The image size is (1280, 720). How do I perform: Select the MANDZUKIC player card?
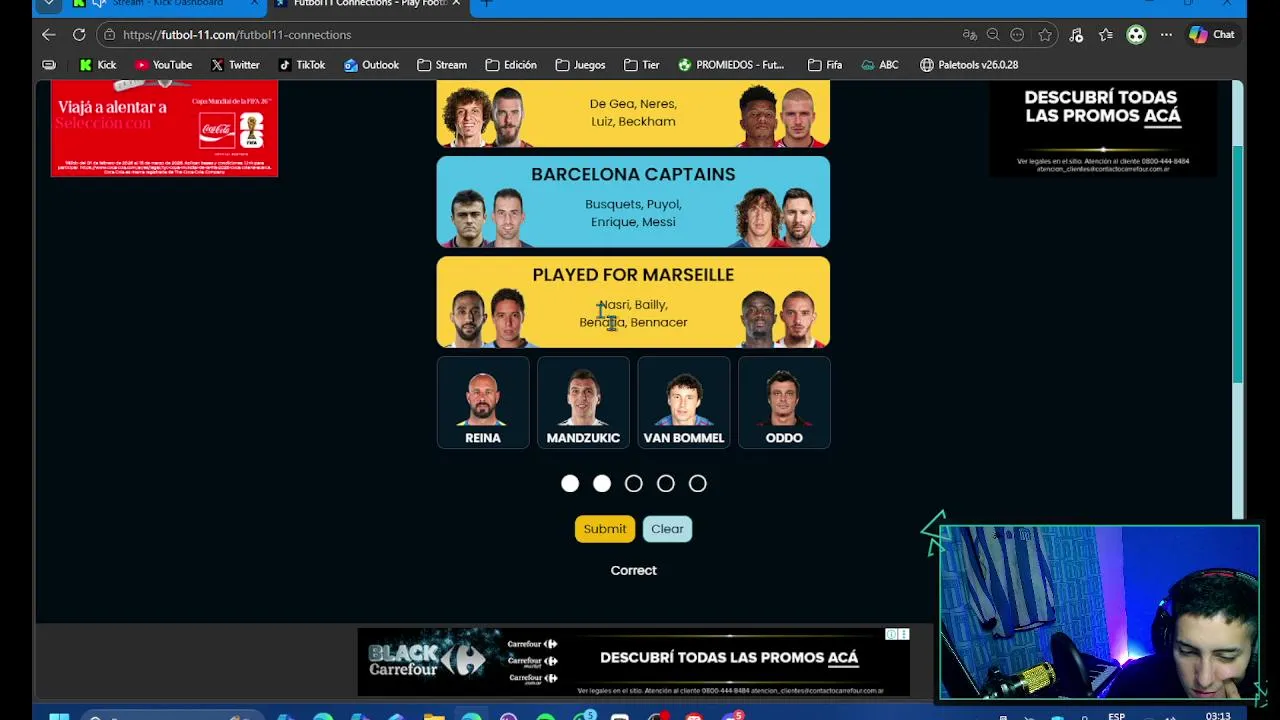tap(583, 403)
